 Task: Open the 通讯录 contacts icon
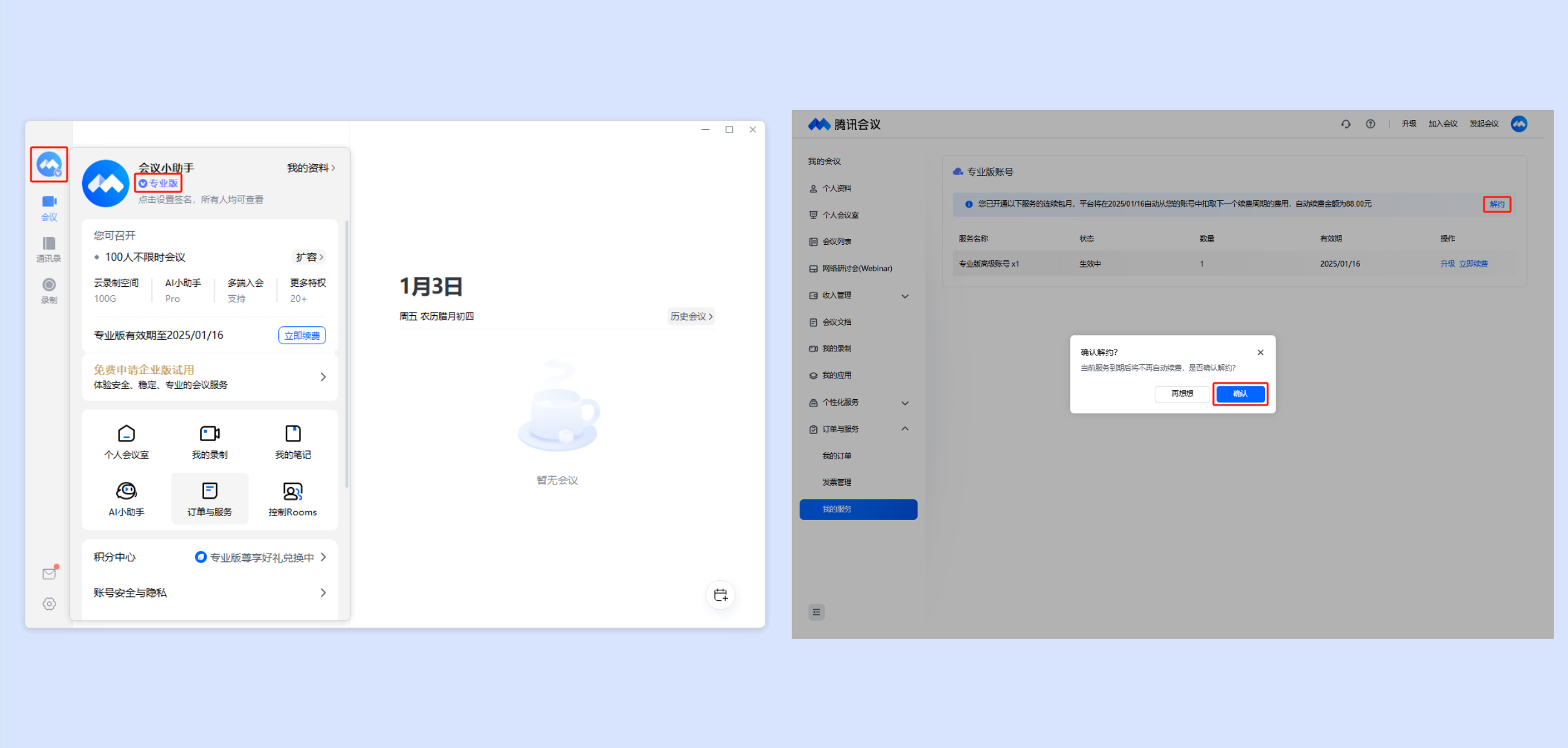coord(49,249)
